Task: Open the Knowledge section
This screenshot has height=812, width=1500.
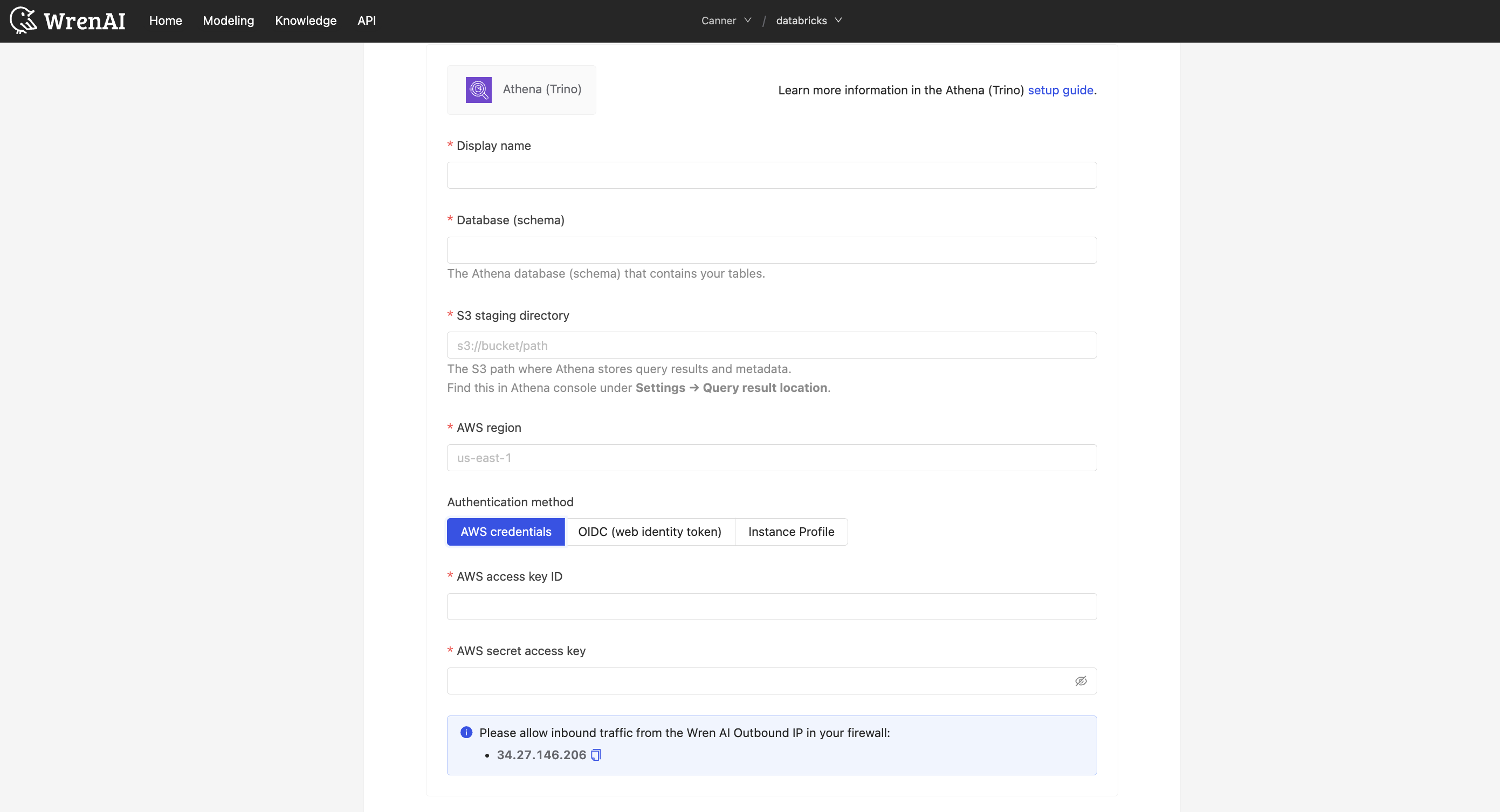Action: 306,20
